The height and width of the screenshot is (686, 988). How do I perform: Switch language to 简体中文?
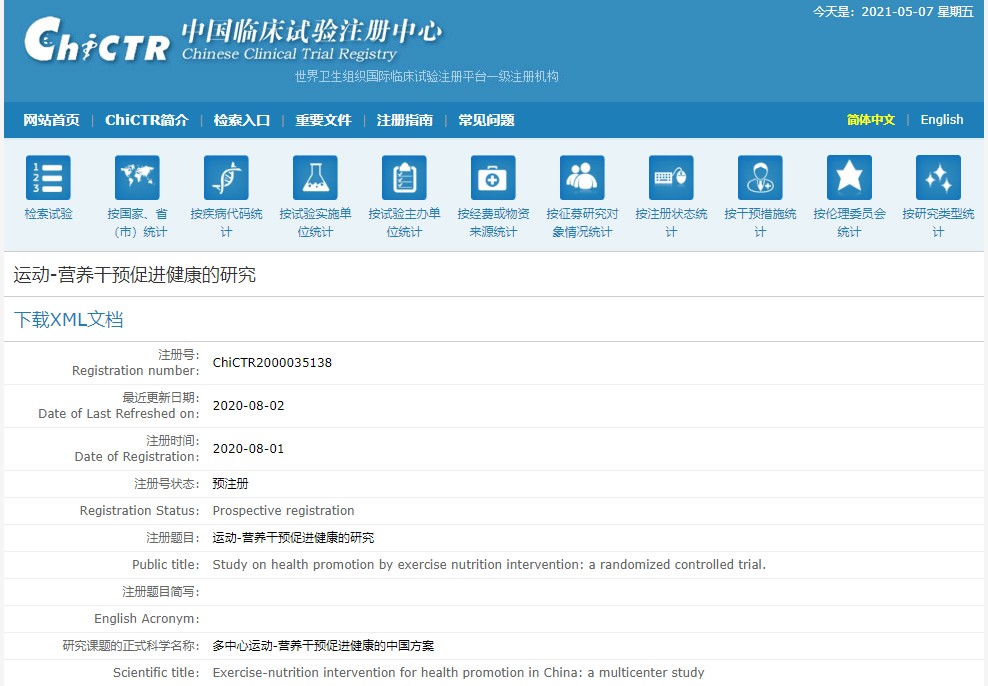click(x=870, y=120)
